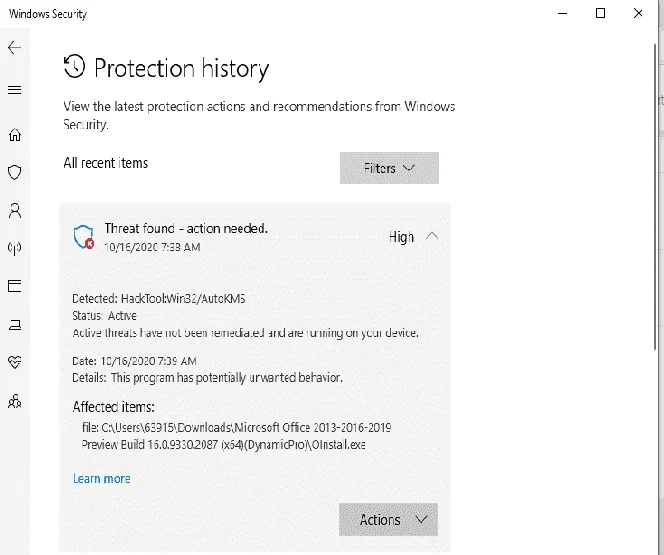Open Device performance & health heart icon
The width and height of the screenshot is (664, 555).
(15, 362)
